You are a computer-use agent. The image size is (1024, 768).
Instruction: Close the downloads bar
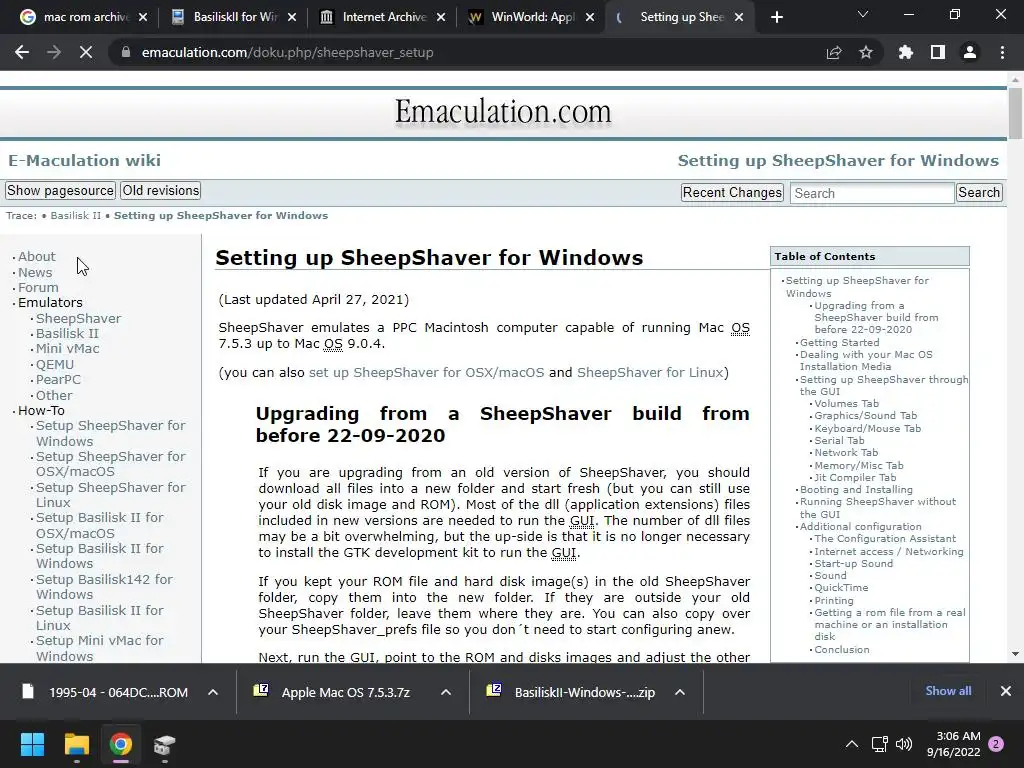tap(1006, 691)
